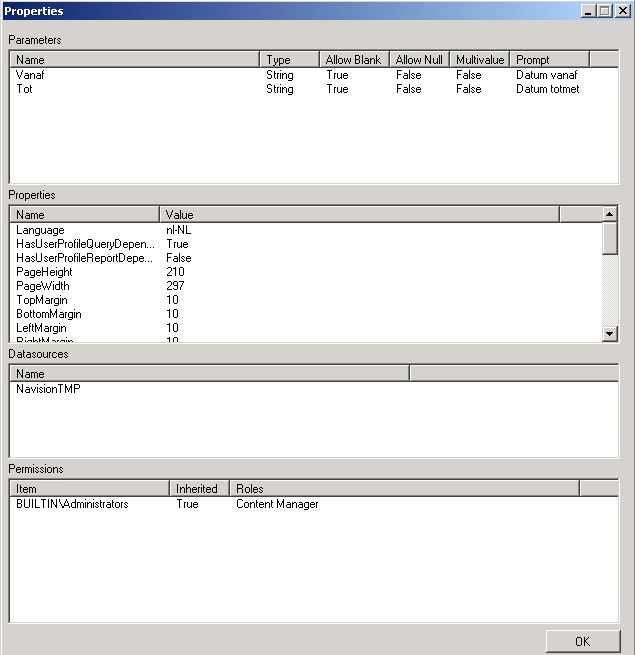This screenshot has height=655, width=635.
Task: Click Permissions Roles column header
Action: pyautogui.click(x=404, y=488)
